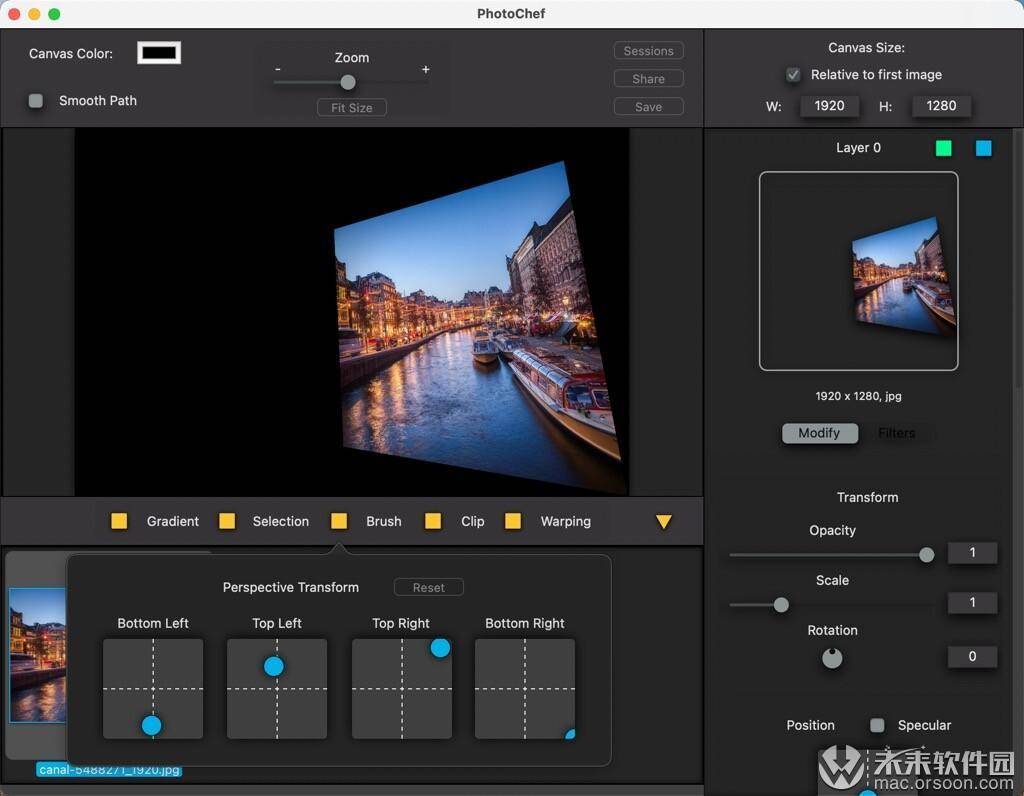
Task: Select the Layer 0 preview thumbnail
Action: (858, 271)
